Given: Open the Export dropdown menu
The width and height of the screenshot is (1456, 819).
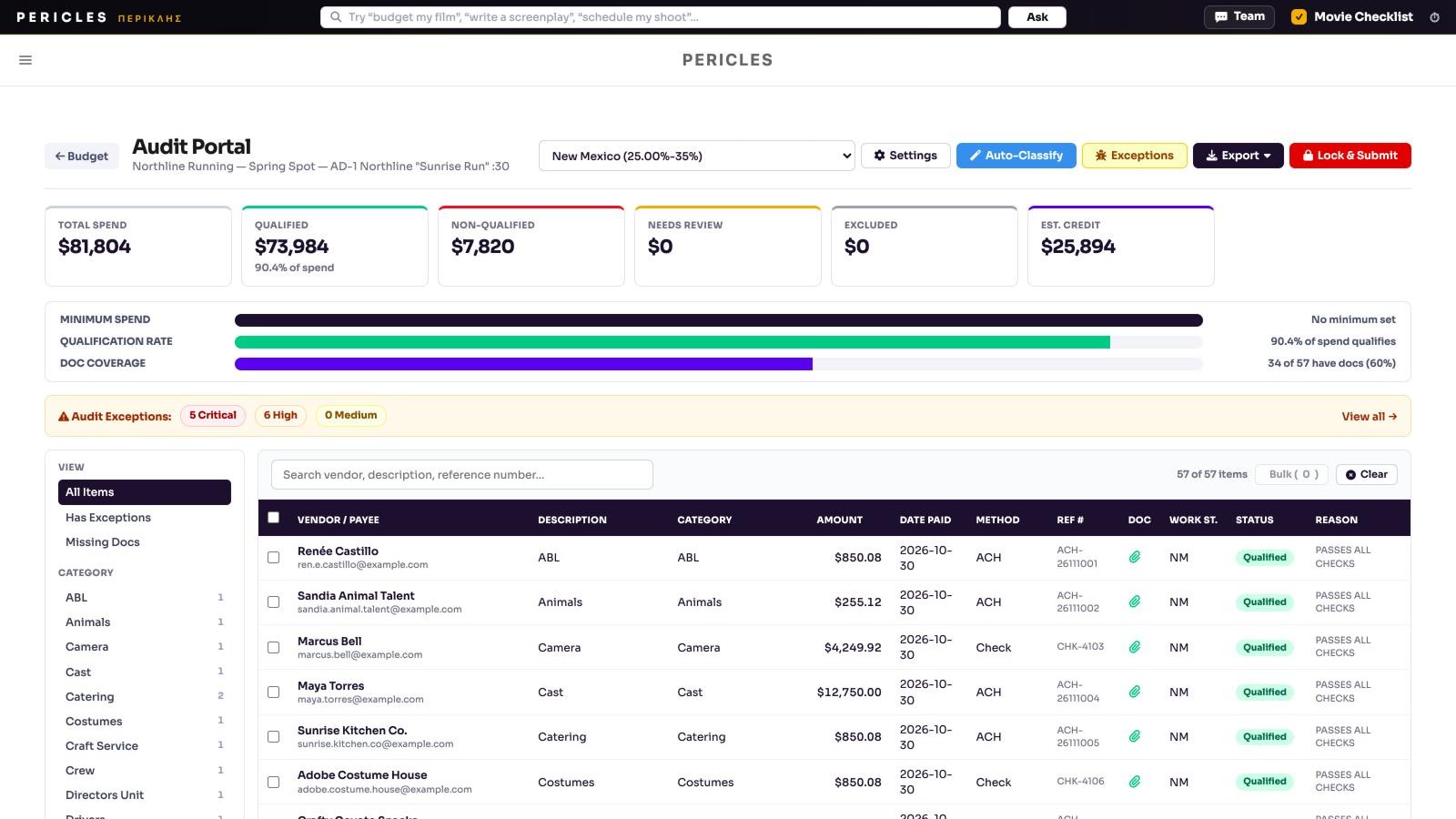Looking at the screenshot, I should pos(1238,156).
